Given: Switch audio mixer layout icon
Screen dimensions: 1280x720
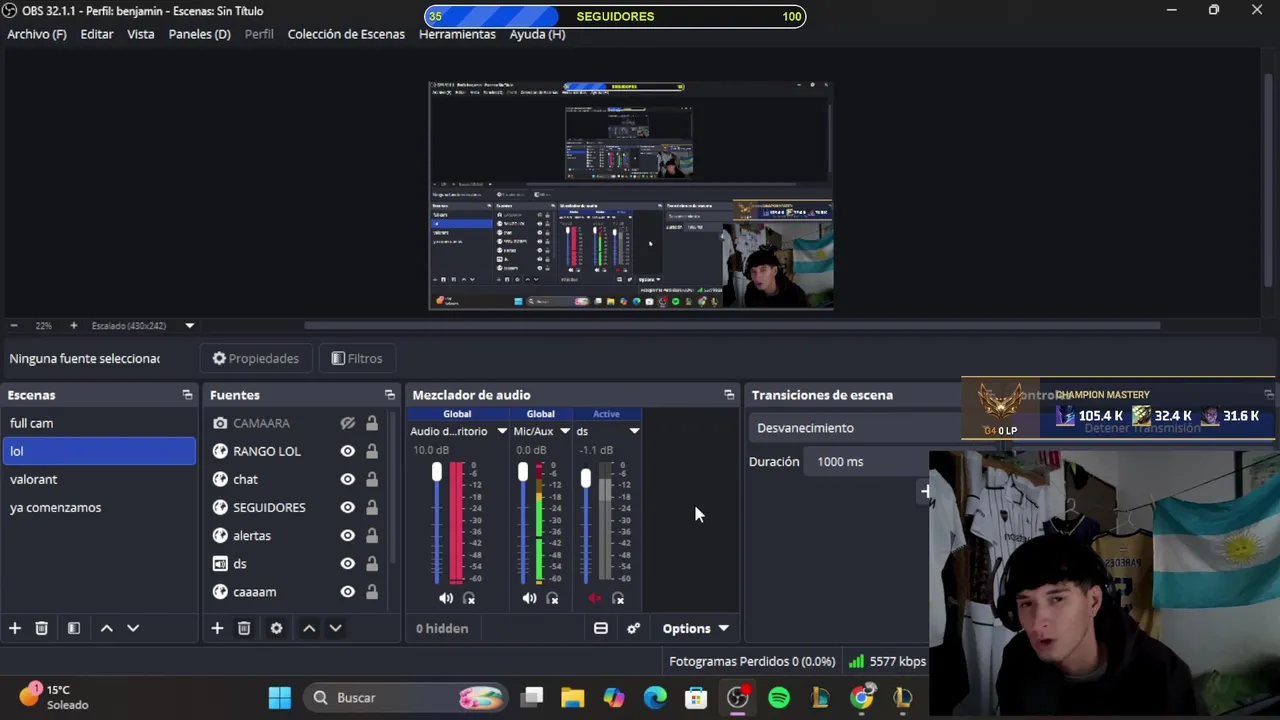Looking at the screenshot, I should (600, 628).
